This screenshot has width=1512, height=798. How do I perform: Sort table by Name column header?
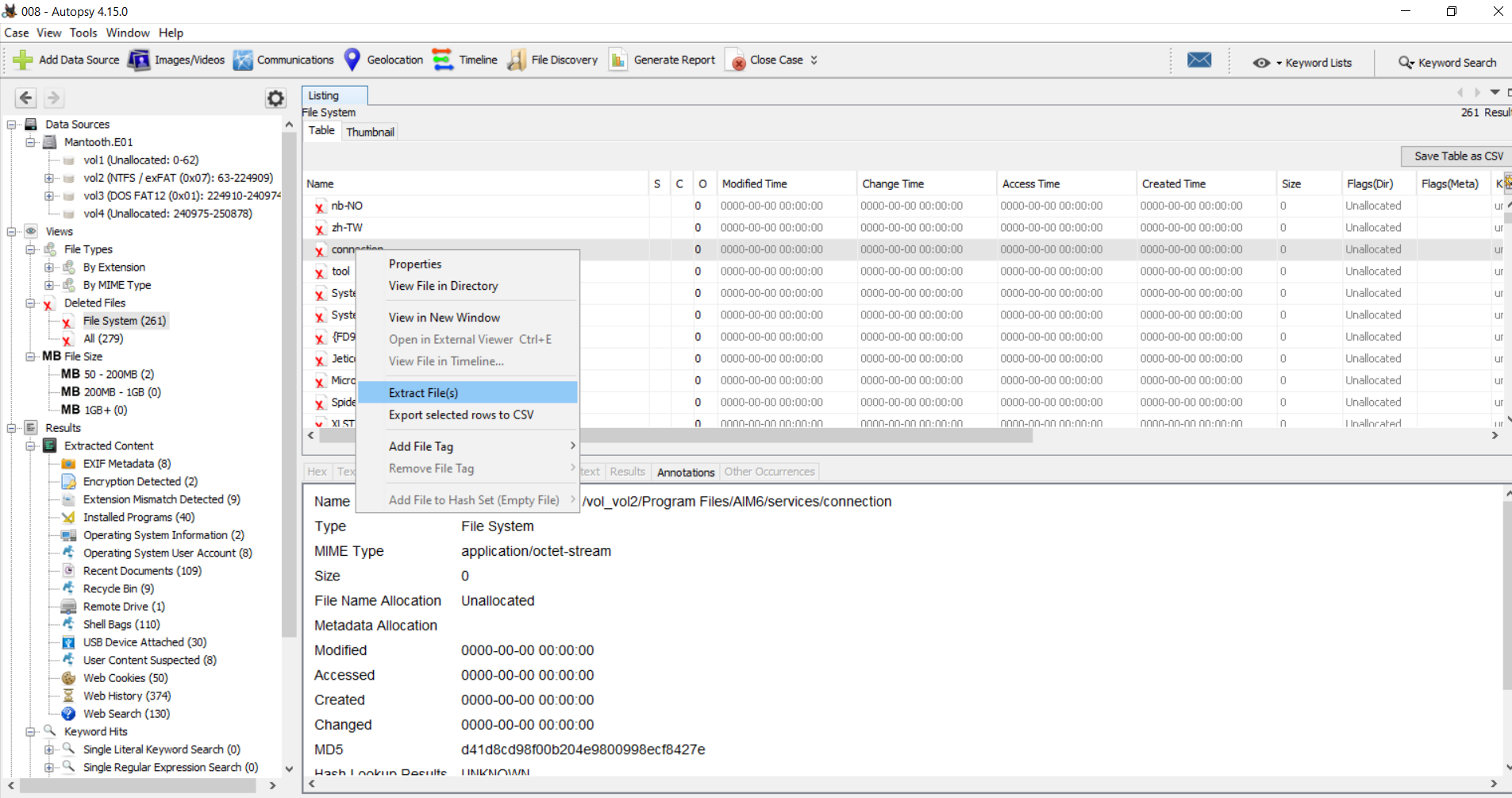[475, 183]
